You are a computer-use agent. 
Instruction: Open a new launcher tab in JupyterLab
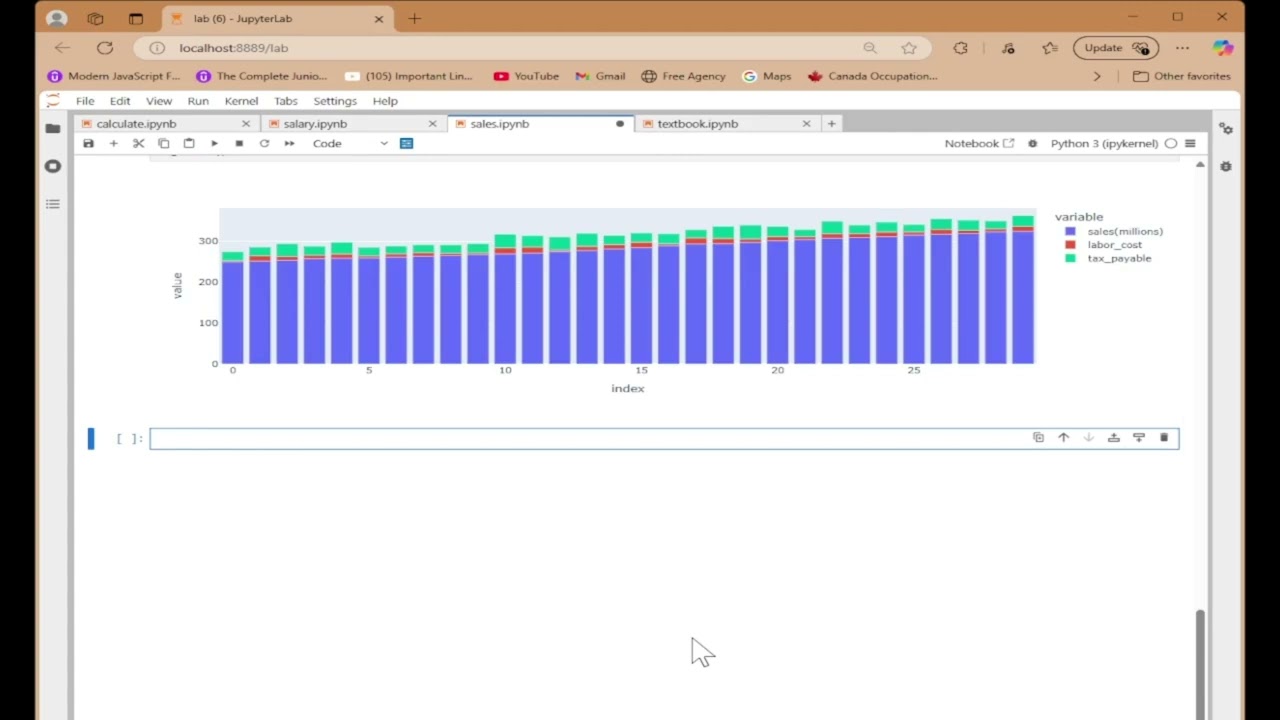(831, 124)
